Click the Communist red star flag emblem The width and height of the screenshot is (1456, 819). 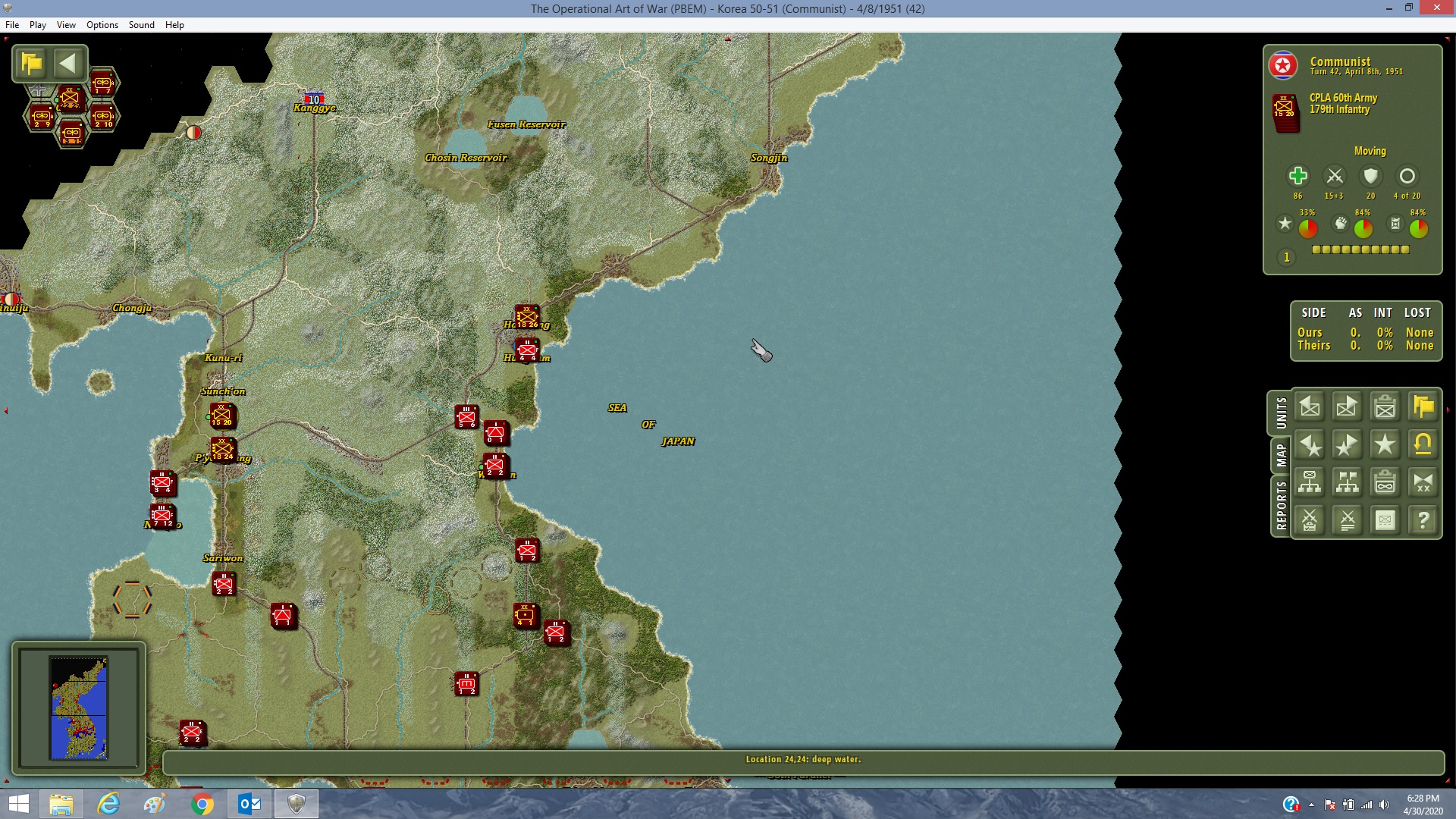(x=1283, y=66)
